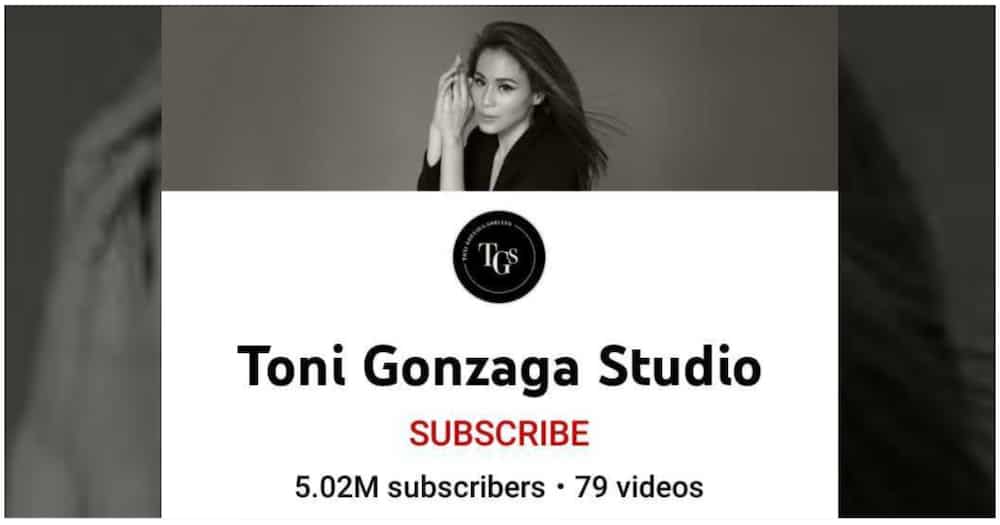Open the round TGS channel avatar
The height and width of the screenshot is (525, 1000).
[x=499, y=256]
